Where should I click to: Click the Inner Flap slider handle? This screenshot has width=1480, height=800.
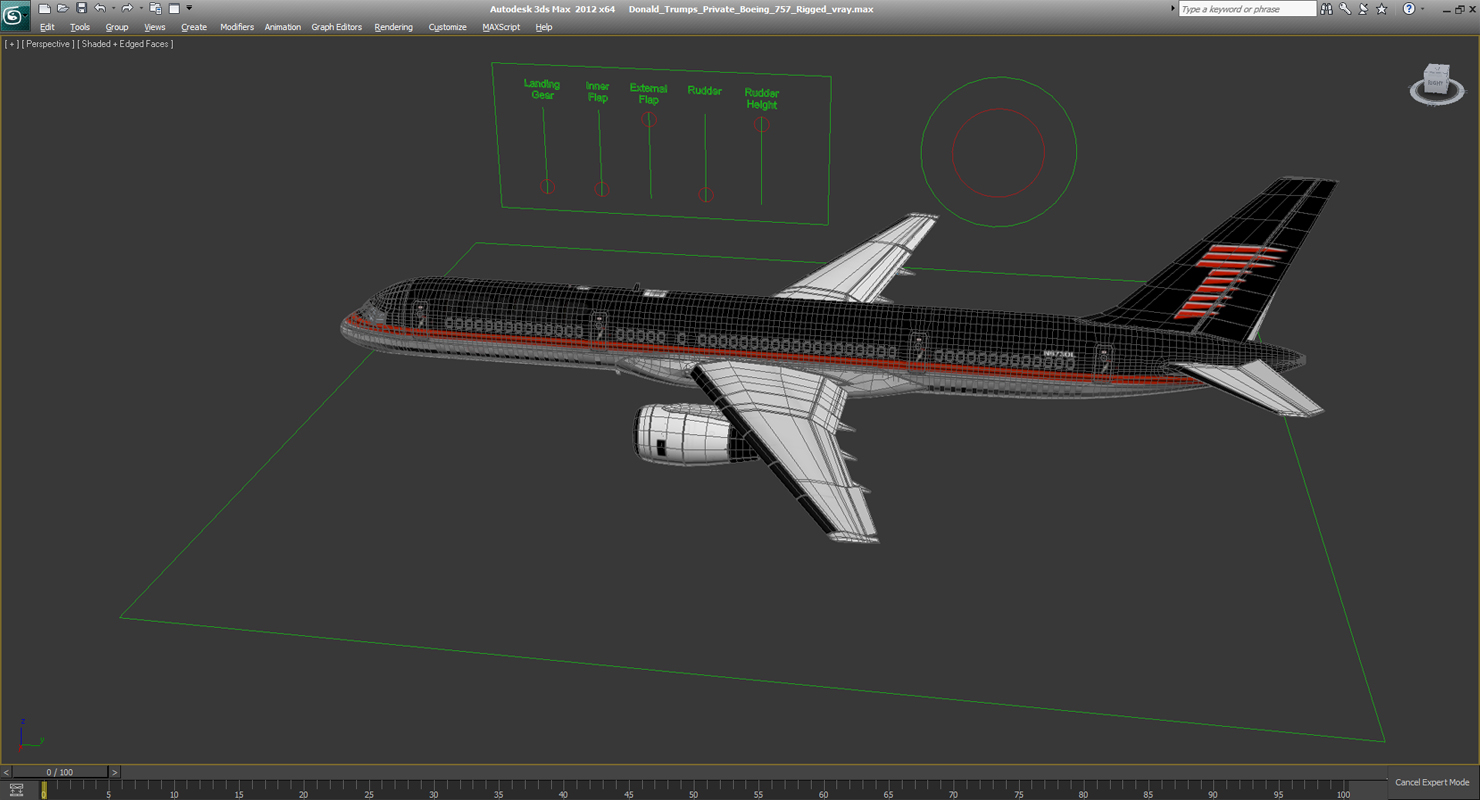pos(601,189)
